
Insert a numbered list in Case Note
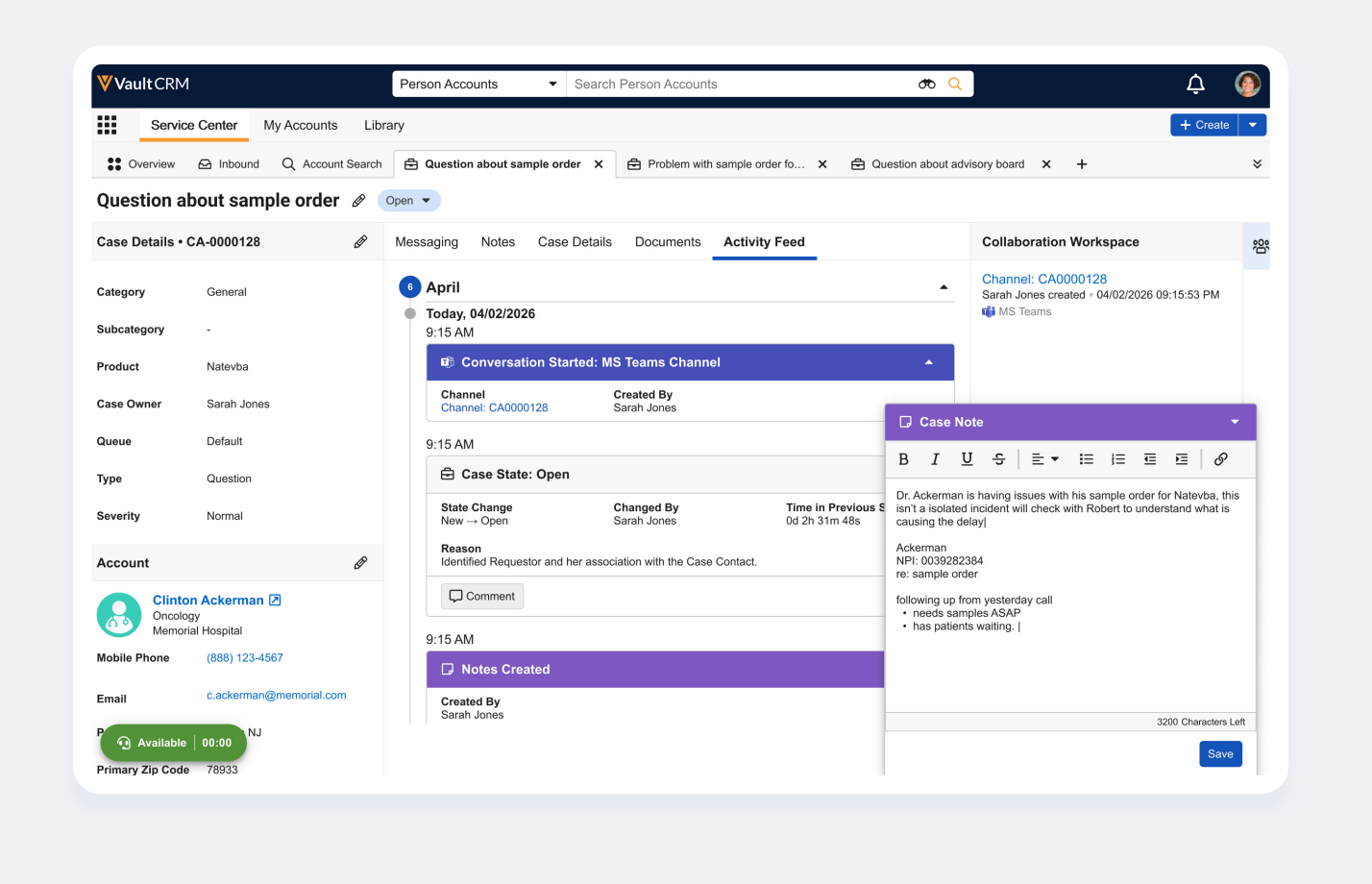click(x=1118, y=459)
